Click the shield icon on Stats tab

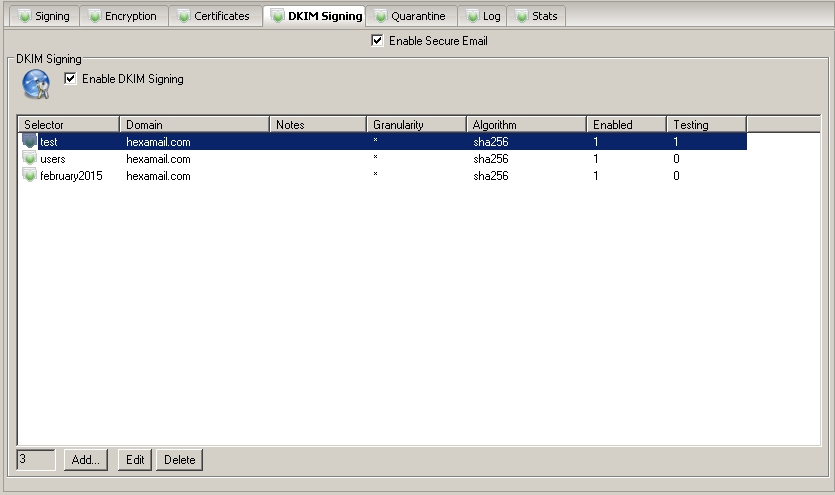[x=521, y=17]
